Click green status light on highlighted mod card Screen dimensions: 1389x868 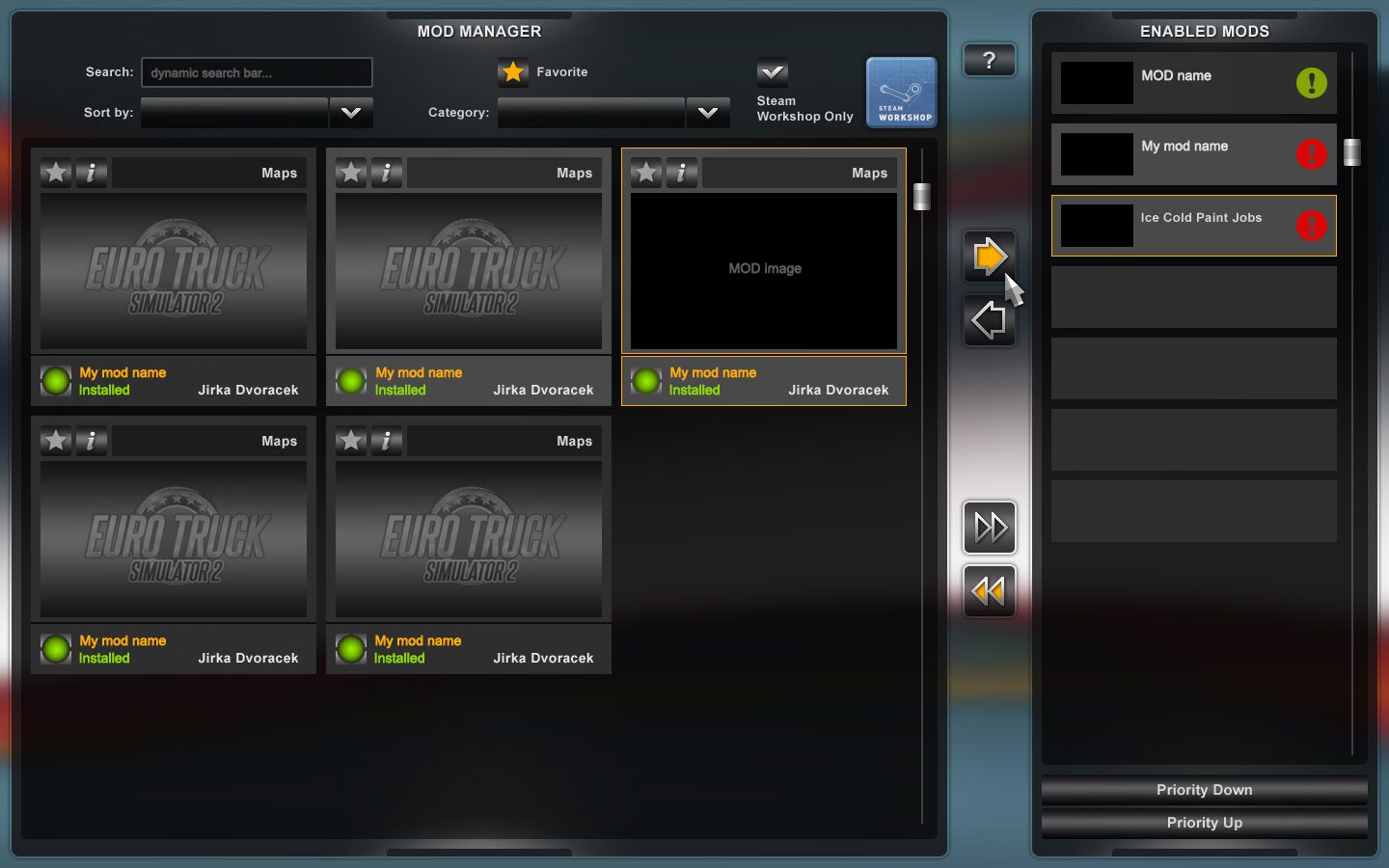(x=646, y=381)
